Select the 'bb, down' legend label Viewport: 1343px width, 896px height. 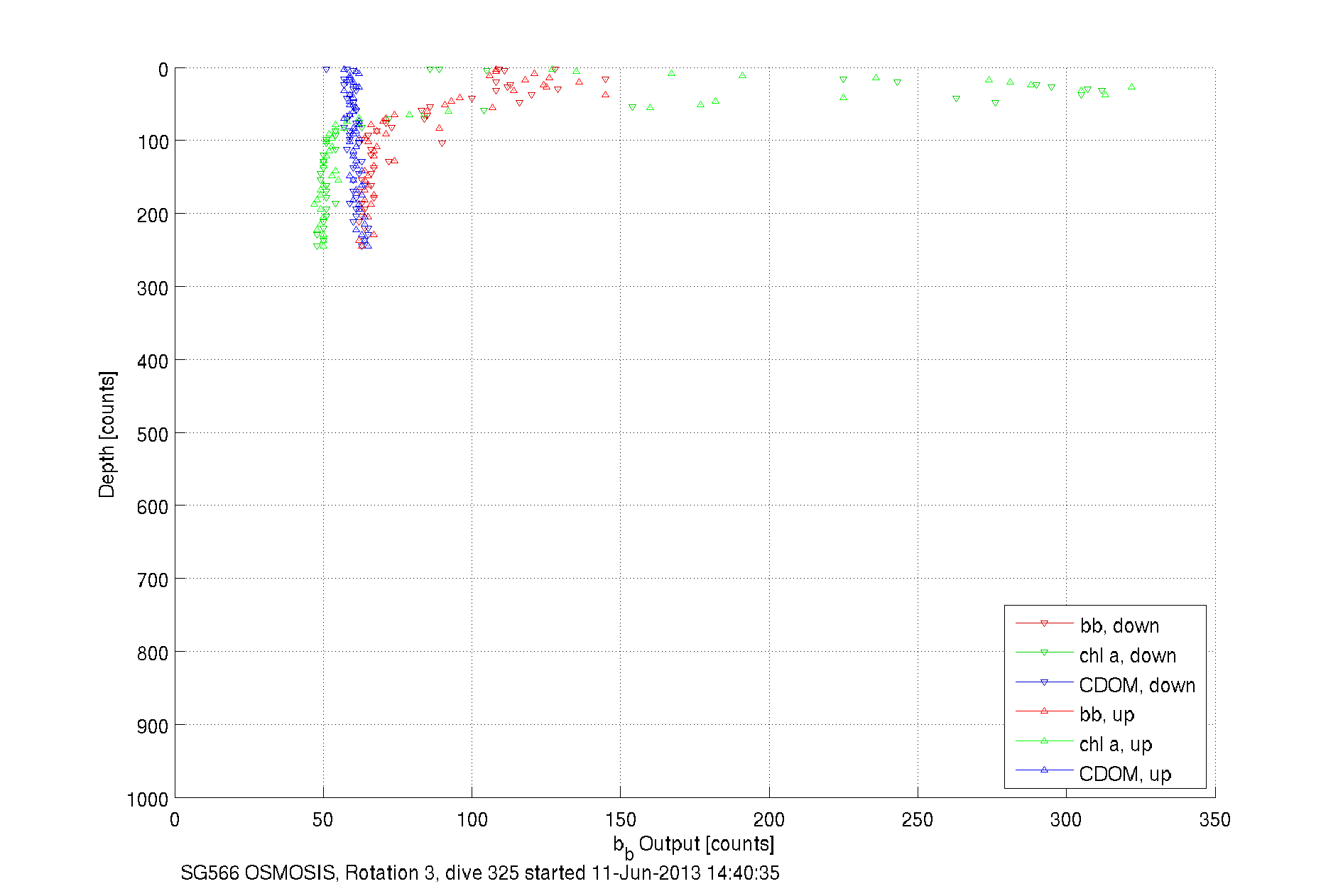[1119, 625]
